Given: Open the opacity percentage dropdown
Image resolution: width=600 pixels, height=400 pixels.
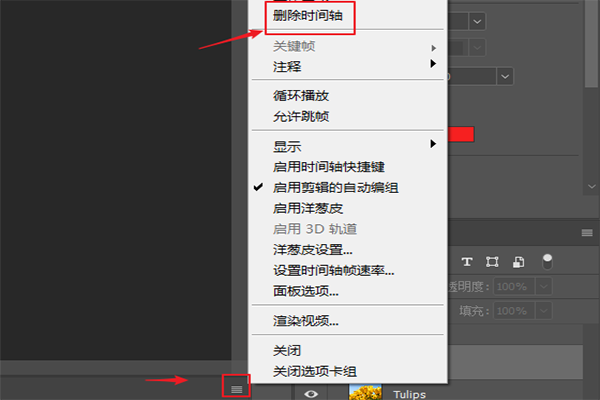Looking at the screenshot, I should pos(544,286).
